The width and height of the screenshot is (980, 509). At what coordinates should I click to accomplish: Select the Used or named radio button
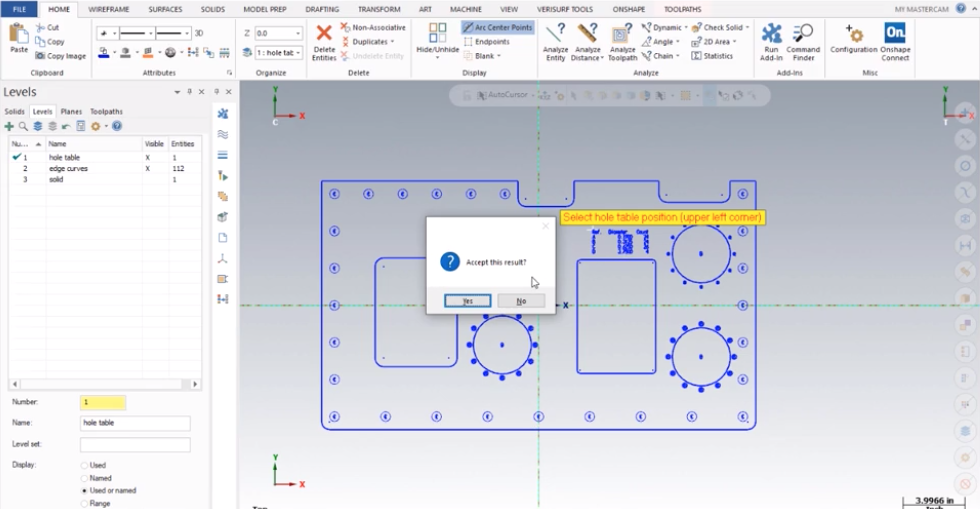pos(84,490)
